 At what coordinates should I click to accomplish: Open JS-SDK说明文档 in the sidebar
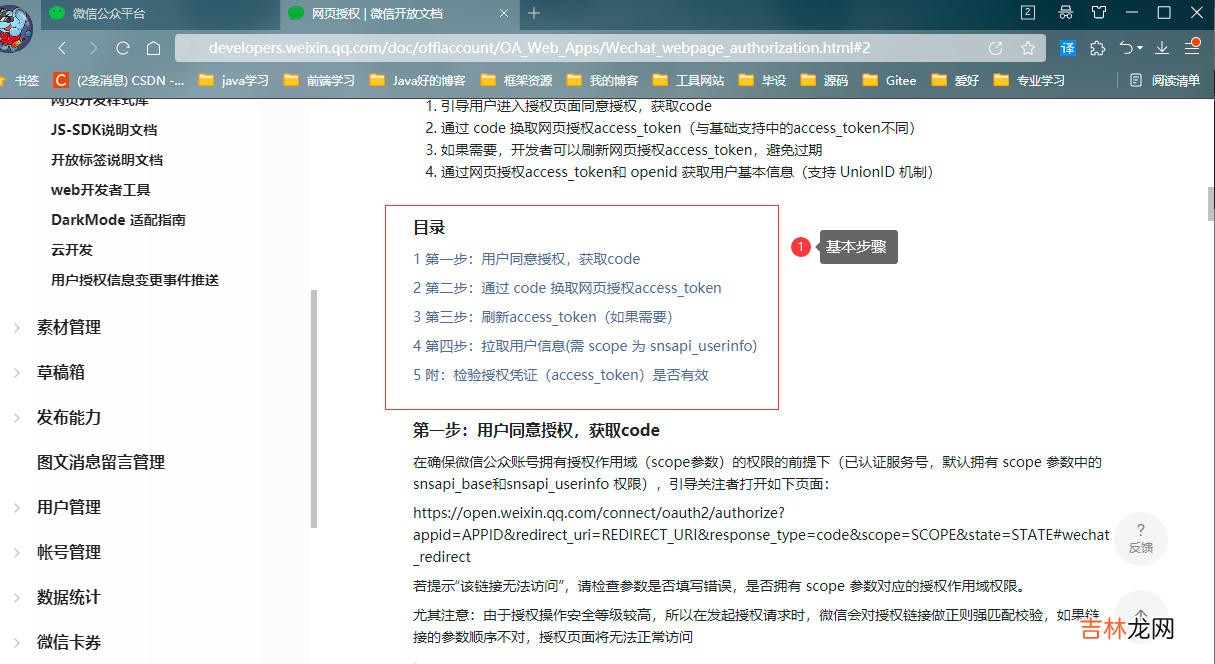point(104,130)
